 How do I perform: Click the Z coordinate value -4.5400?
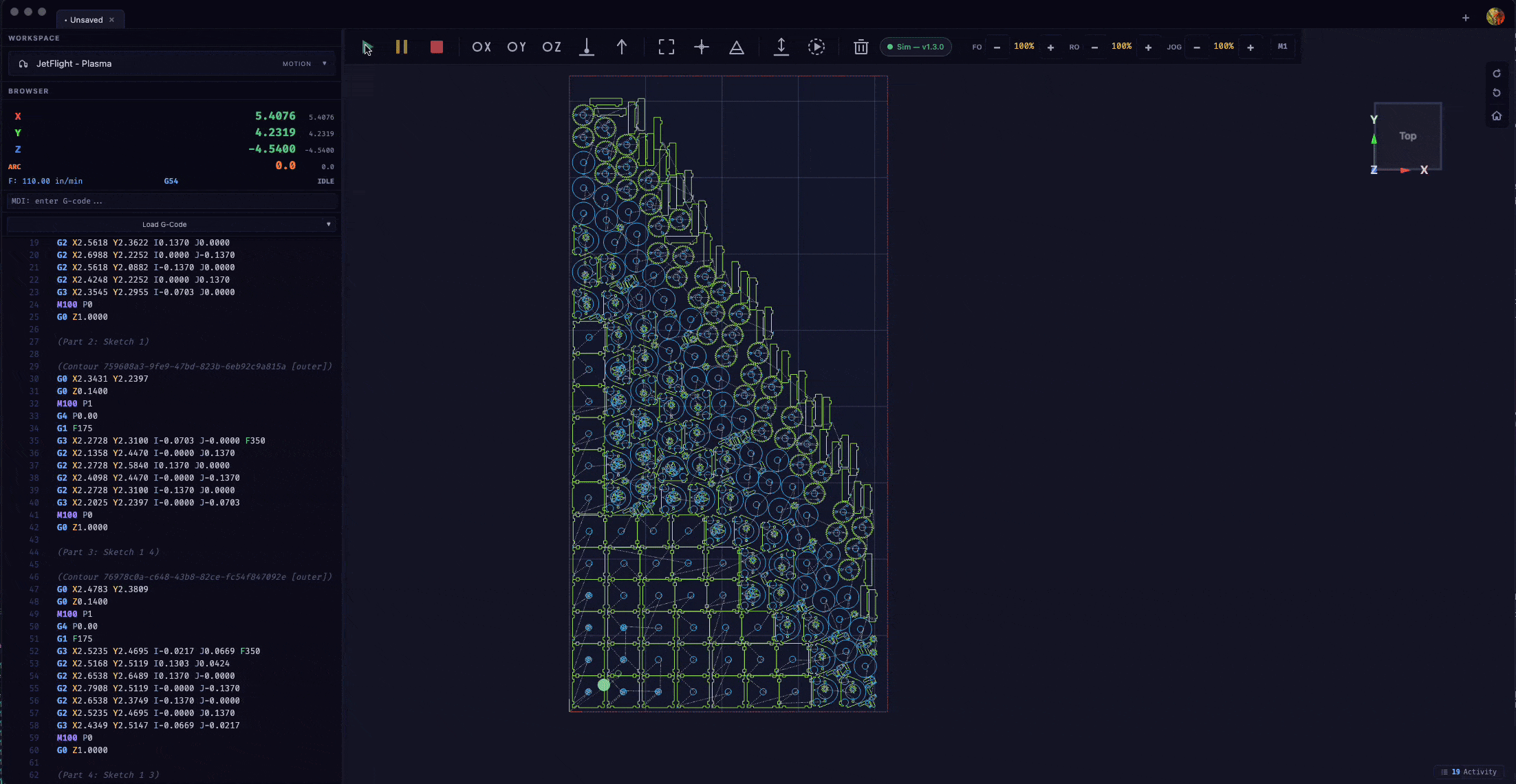272,149
